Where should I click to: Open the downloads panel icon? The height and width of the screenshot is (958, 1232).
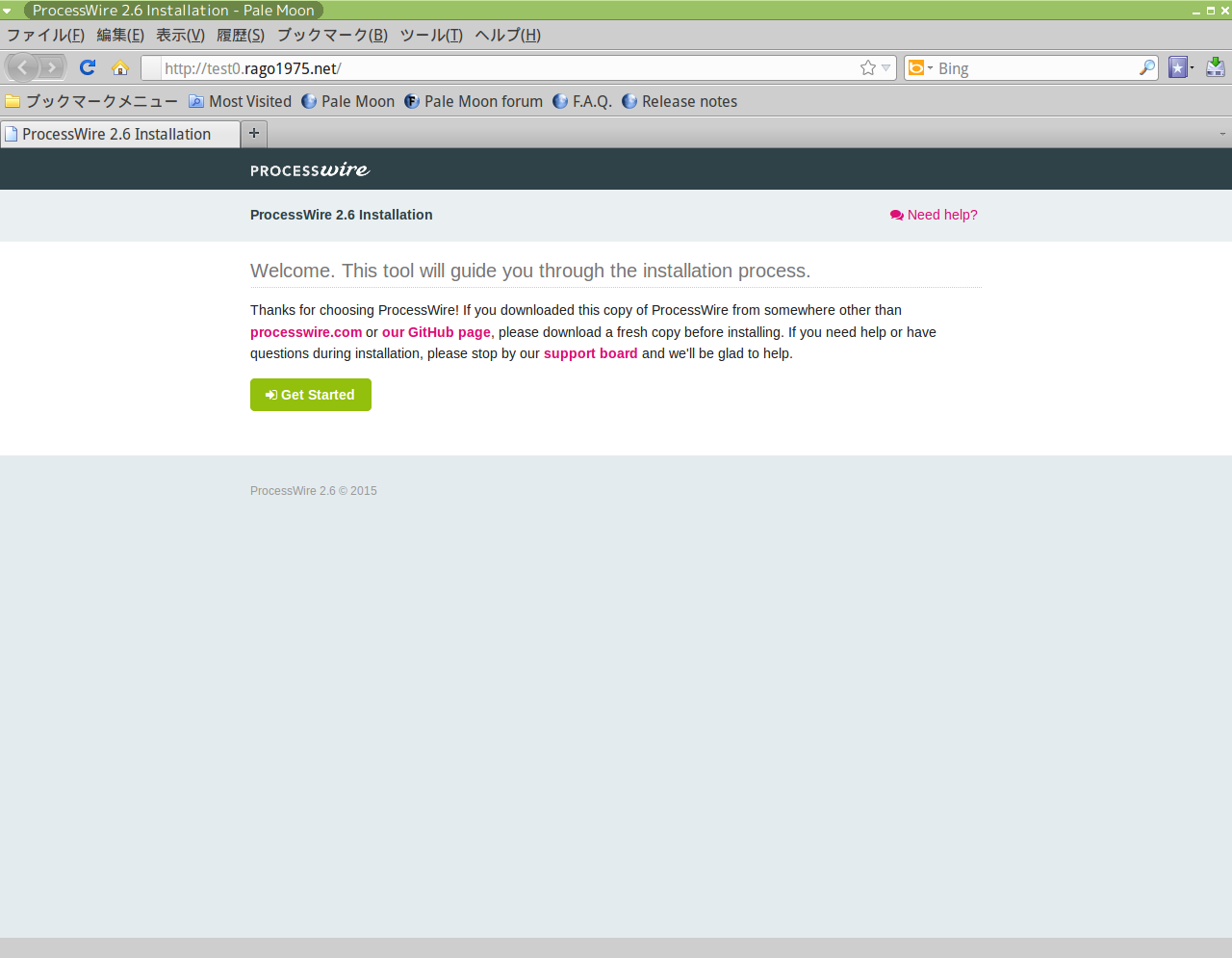[1216, 67]
